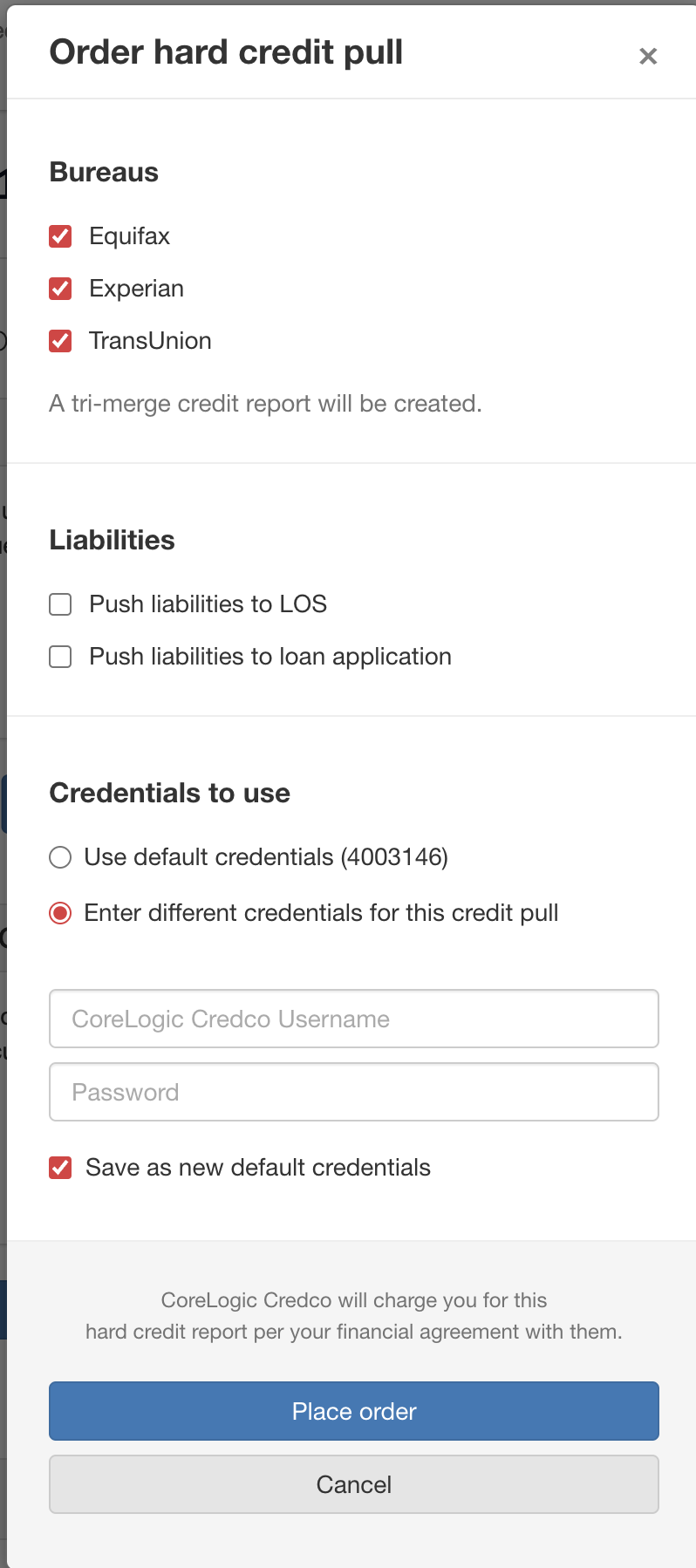The width and height of the screenshot is (696, 1568).
Task: Click the "Equifax" label text
Action: [x=129, y=236]
